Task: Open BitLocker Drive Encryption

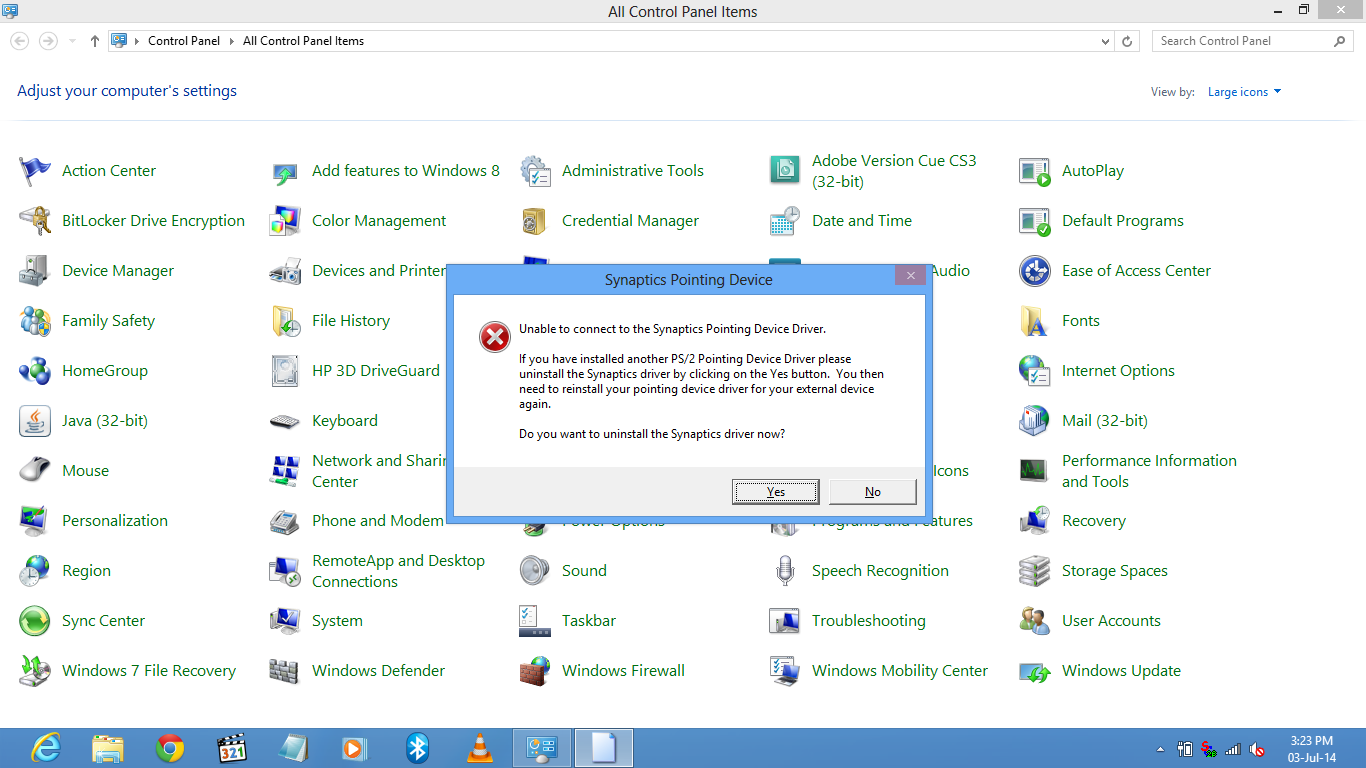Action: (153, 220)
